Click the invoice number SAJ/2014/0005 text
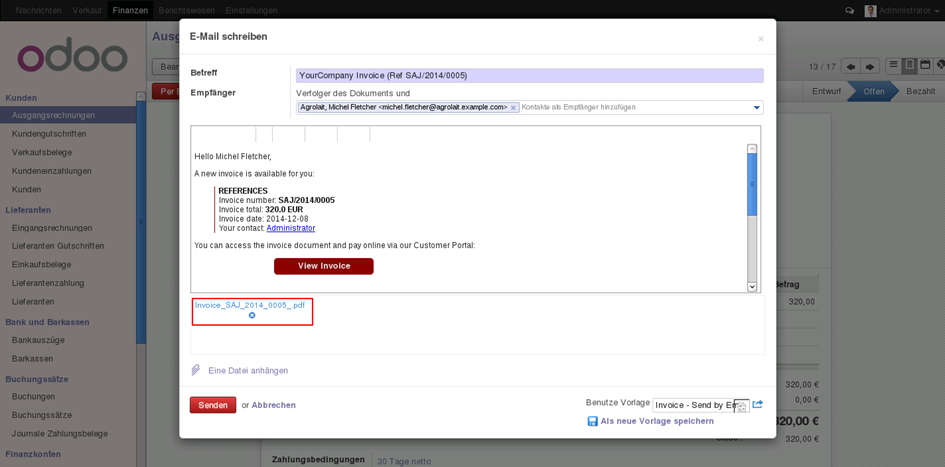 (306, 200)
